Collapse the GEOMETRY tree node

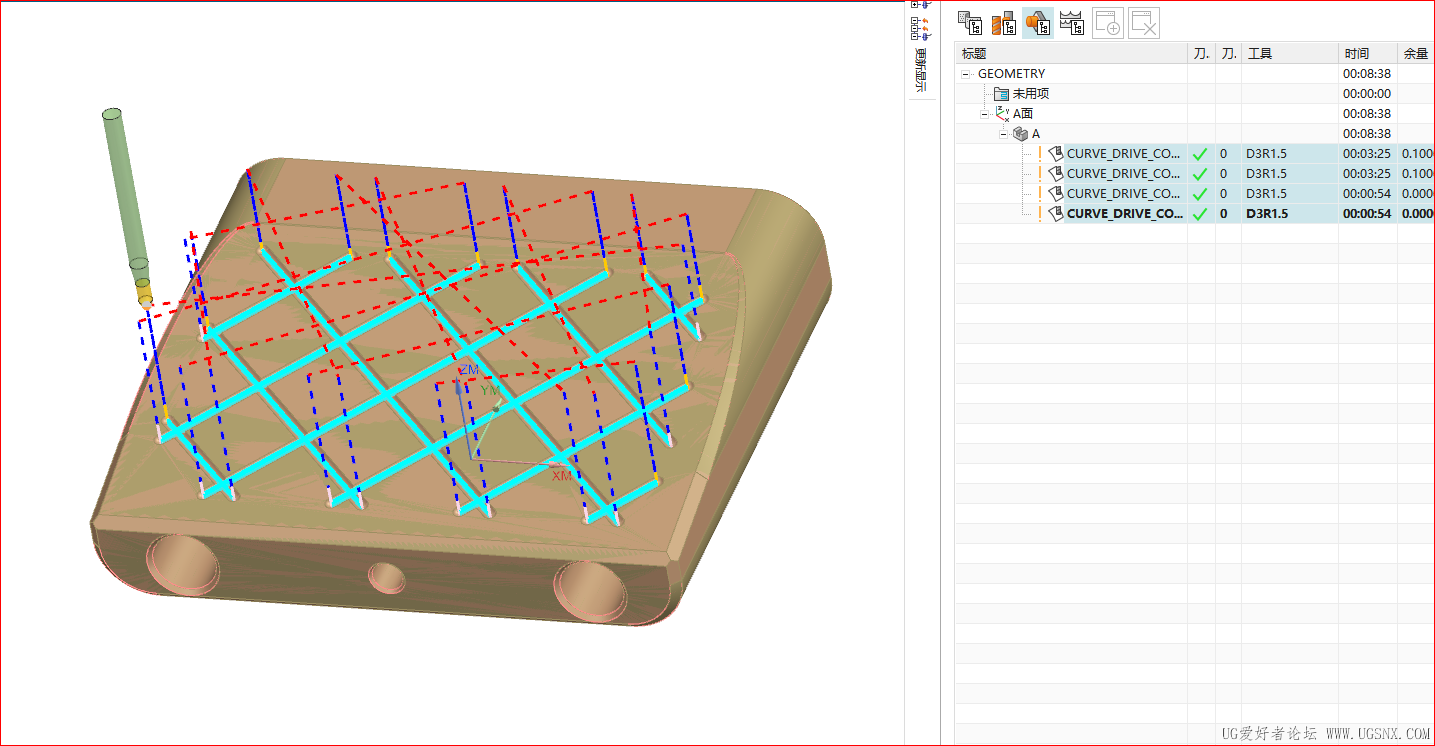tap(966, 73)
